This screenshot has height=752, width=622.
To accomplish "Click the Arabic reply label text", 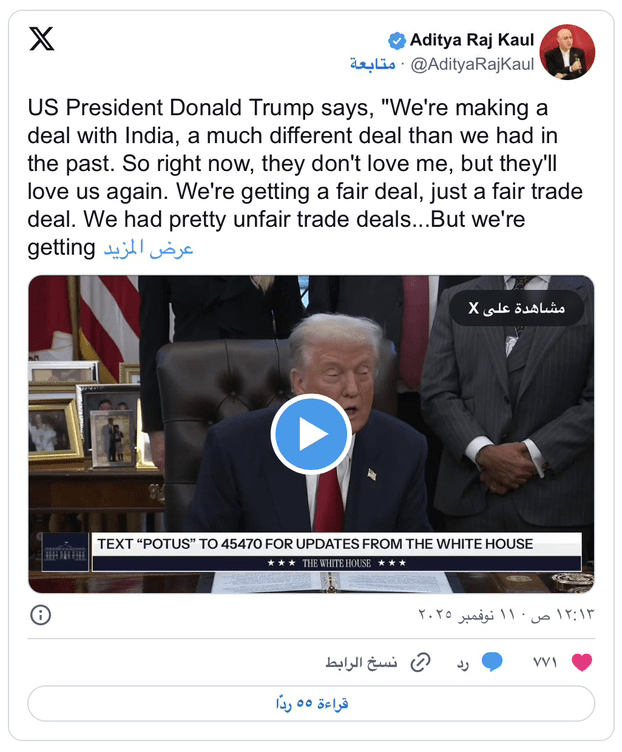I will pos(463,663).
